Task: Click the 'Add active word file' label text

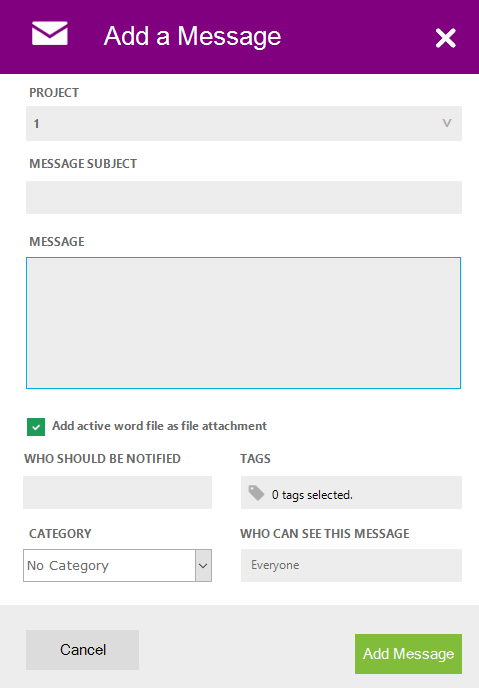Action: [x=159, y=426]
